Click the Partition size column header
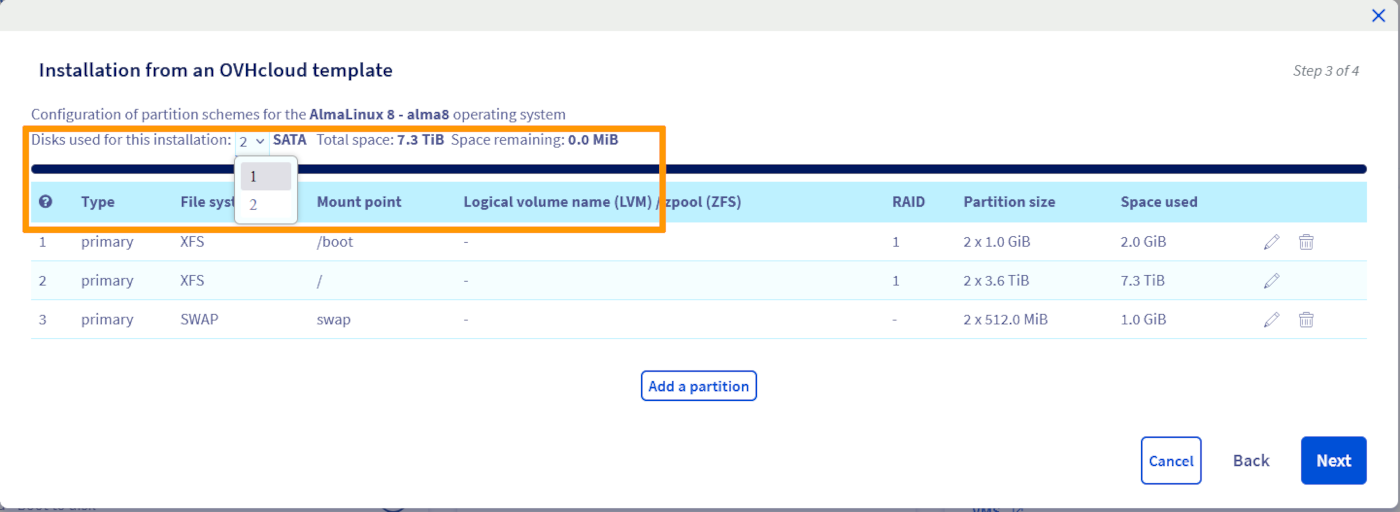 click(1009, 202)
